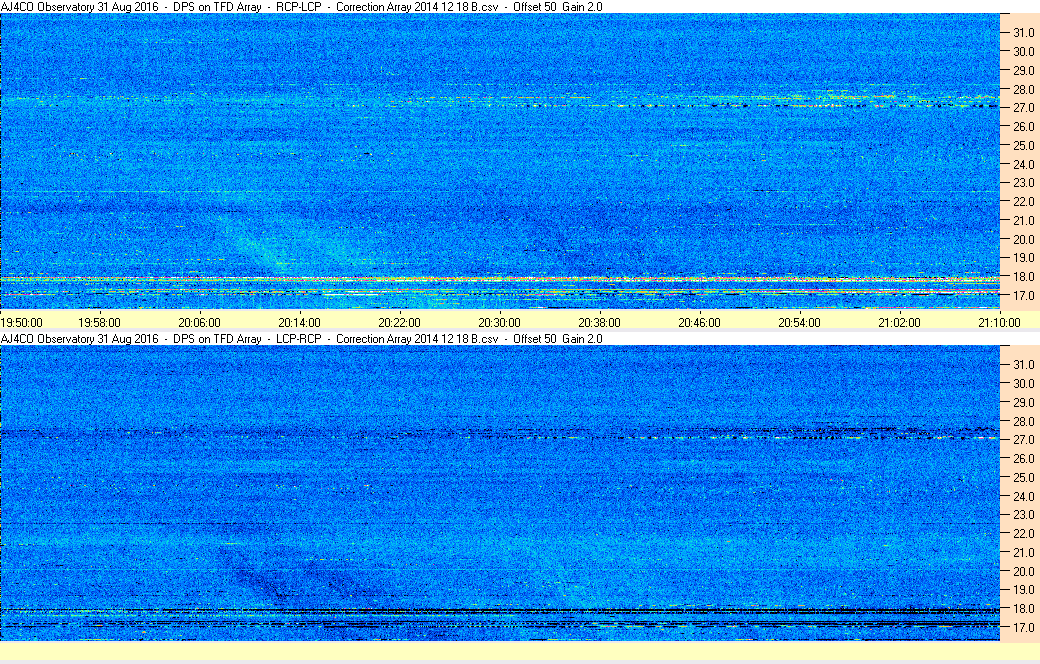The height and width of the screenshot is (664, 1040).
Task: Click the 23.0 frequency label on RCP-LCP chart
Action: [x=1023, y=183]
